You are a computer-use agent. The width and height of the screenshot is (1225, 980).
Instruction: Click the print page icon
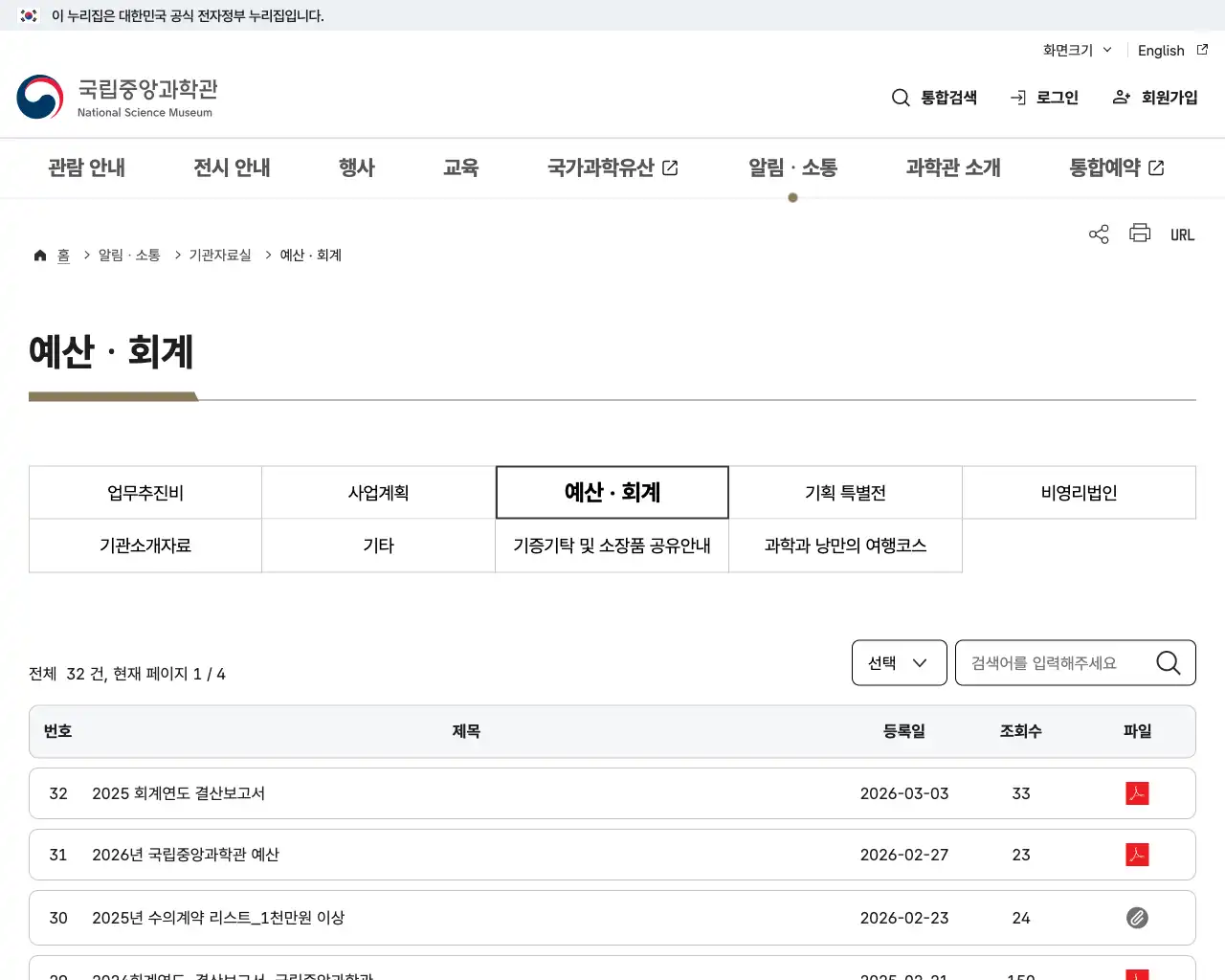pos(1139,234)
